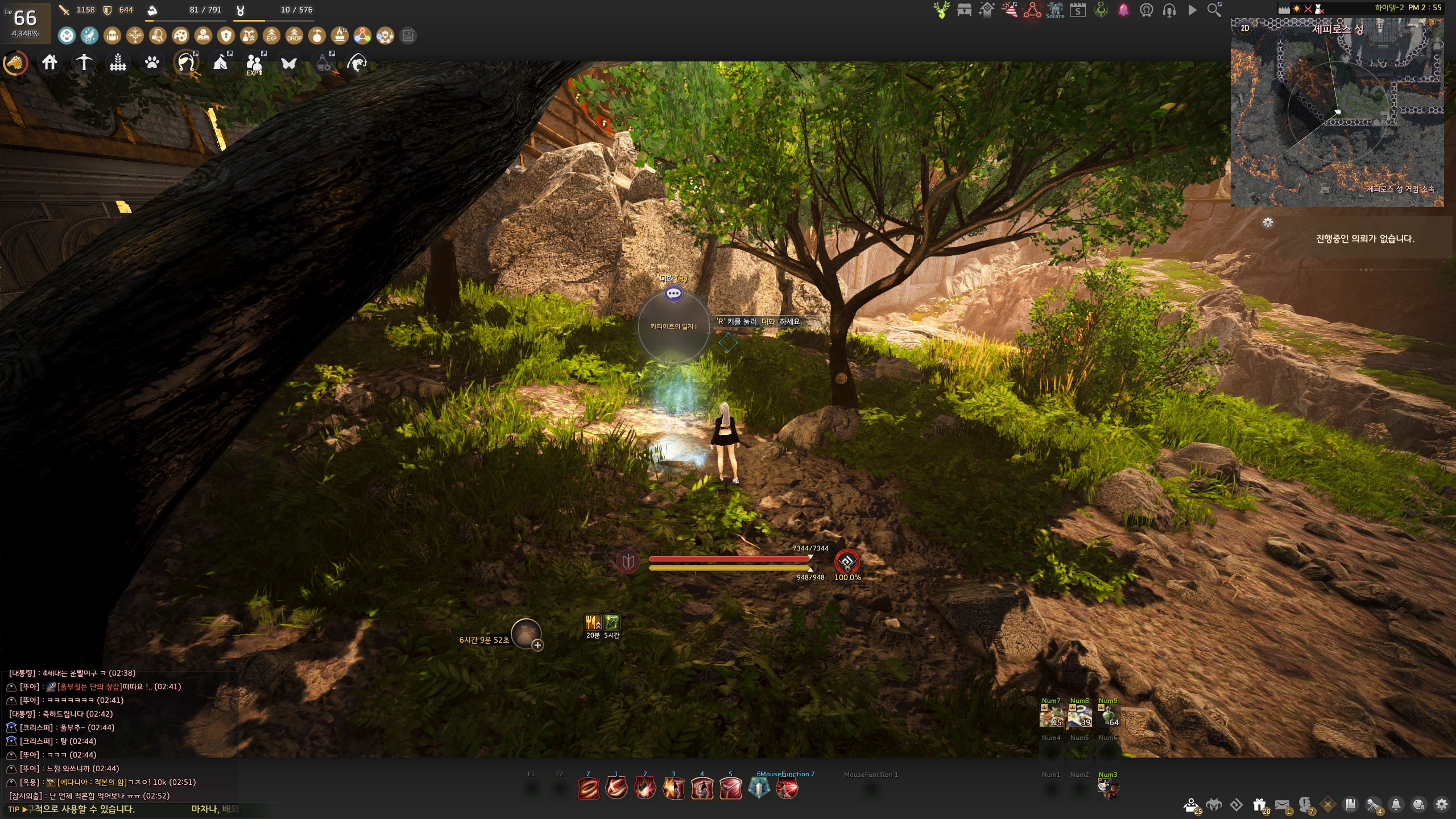Image resolution: width=1456 pixels, height=819 pixels.
Task: Click the backpack buff icon
Action: [x=112, y=36]
